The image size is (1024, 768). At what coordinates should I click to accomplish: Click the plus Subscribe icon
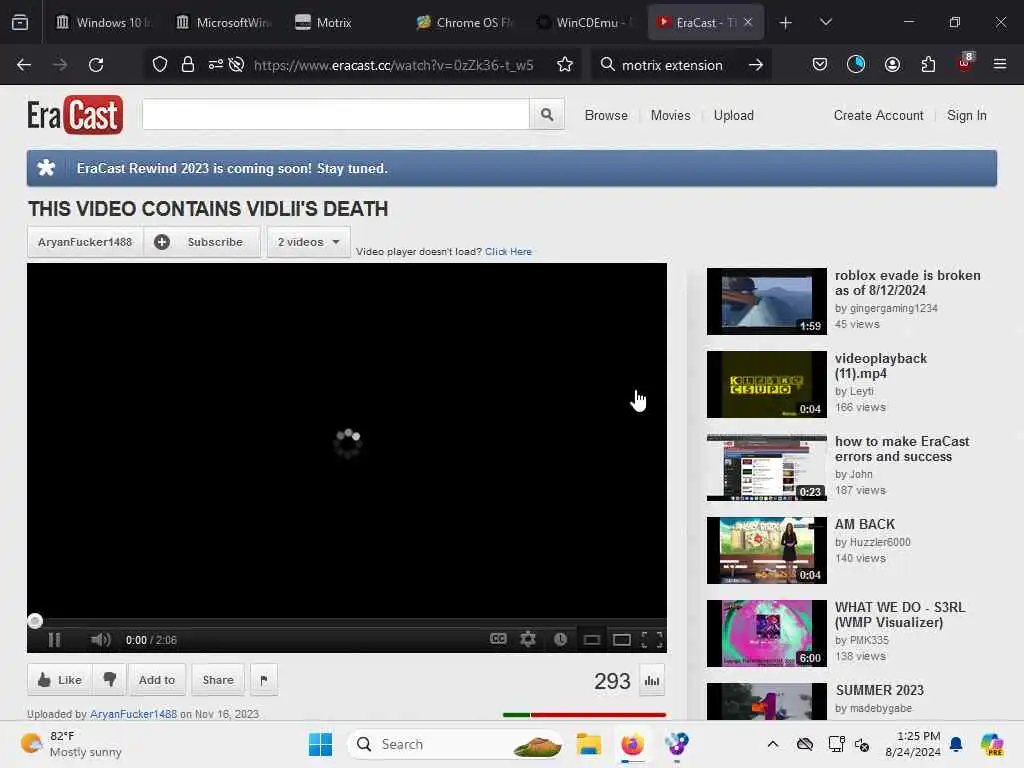click(x=162, y=242)
